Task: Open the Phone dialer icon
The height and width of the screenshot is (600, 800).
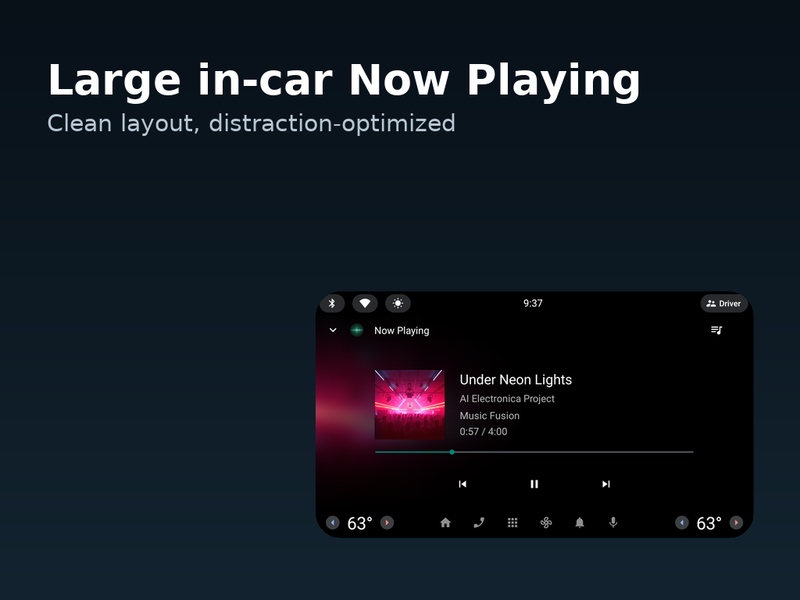Action: 479,522
